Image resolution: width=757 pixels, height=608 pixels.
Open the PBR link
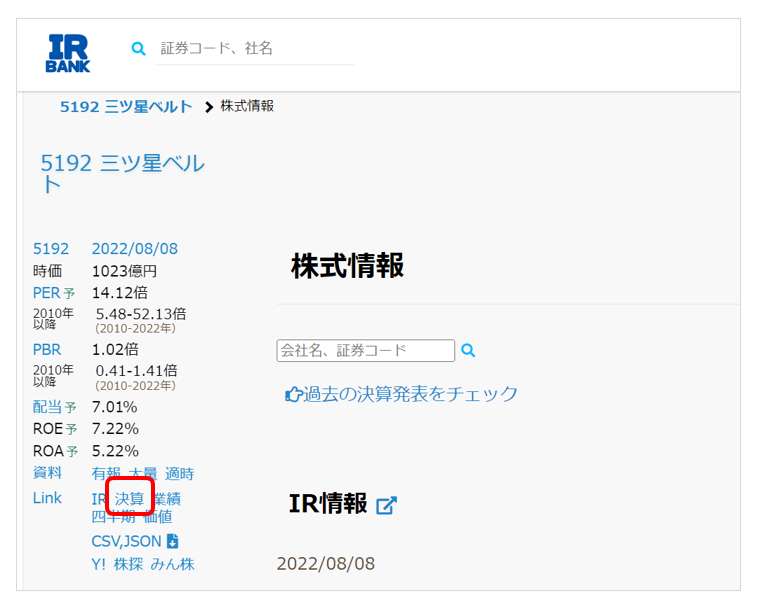pyautogui.click(x=47, y=349)
